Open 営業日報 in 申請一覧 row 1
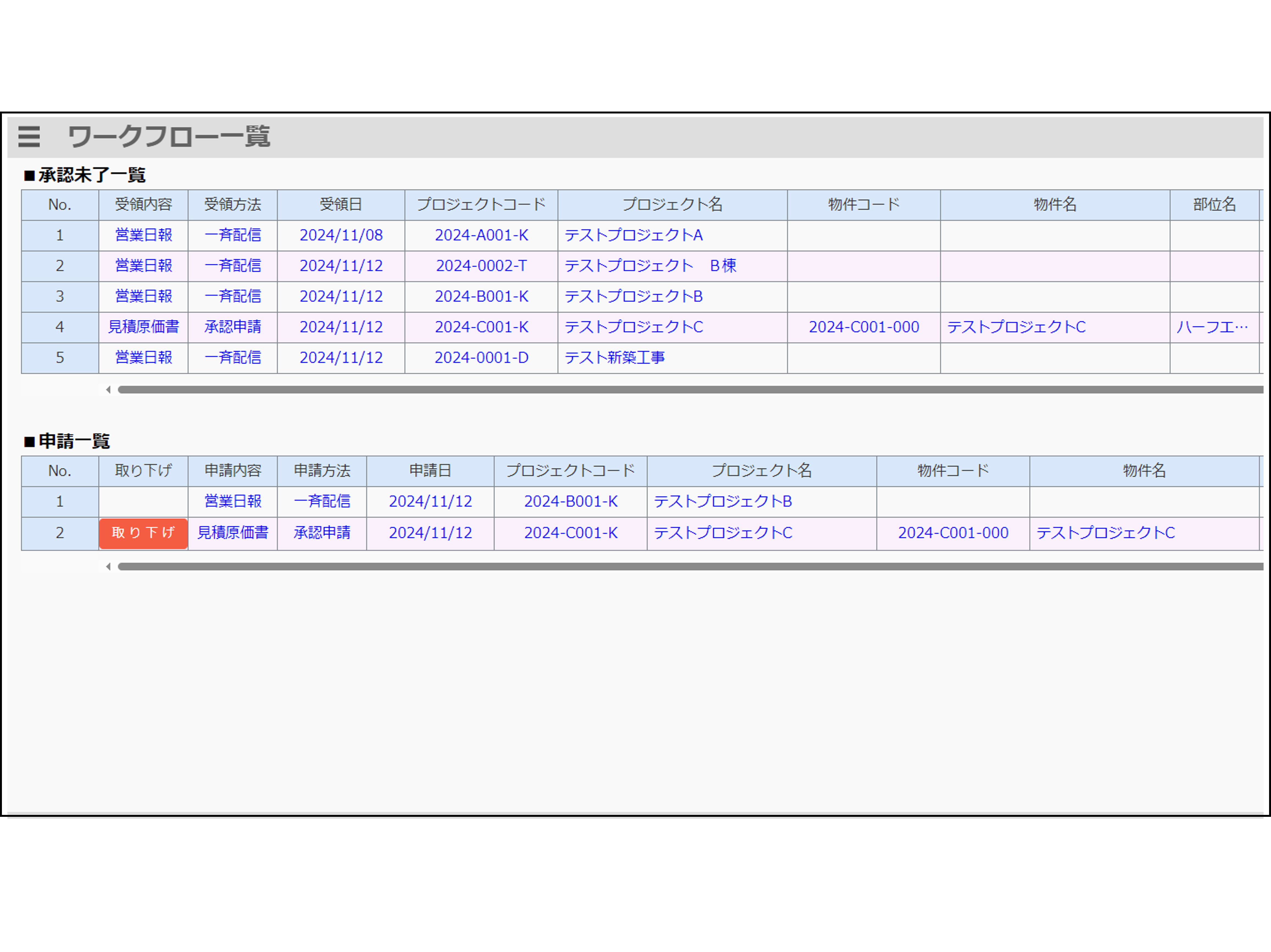1271x952 pixels. [x=233, y=501]
